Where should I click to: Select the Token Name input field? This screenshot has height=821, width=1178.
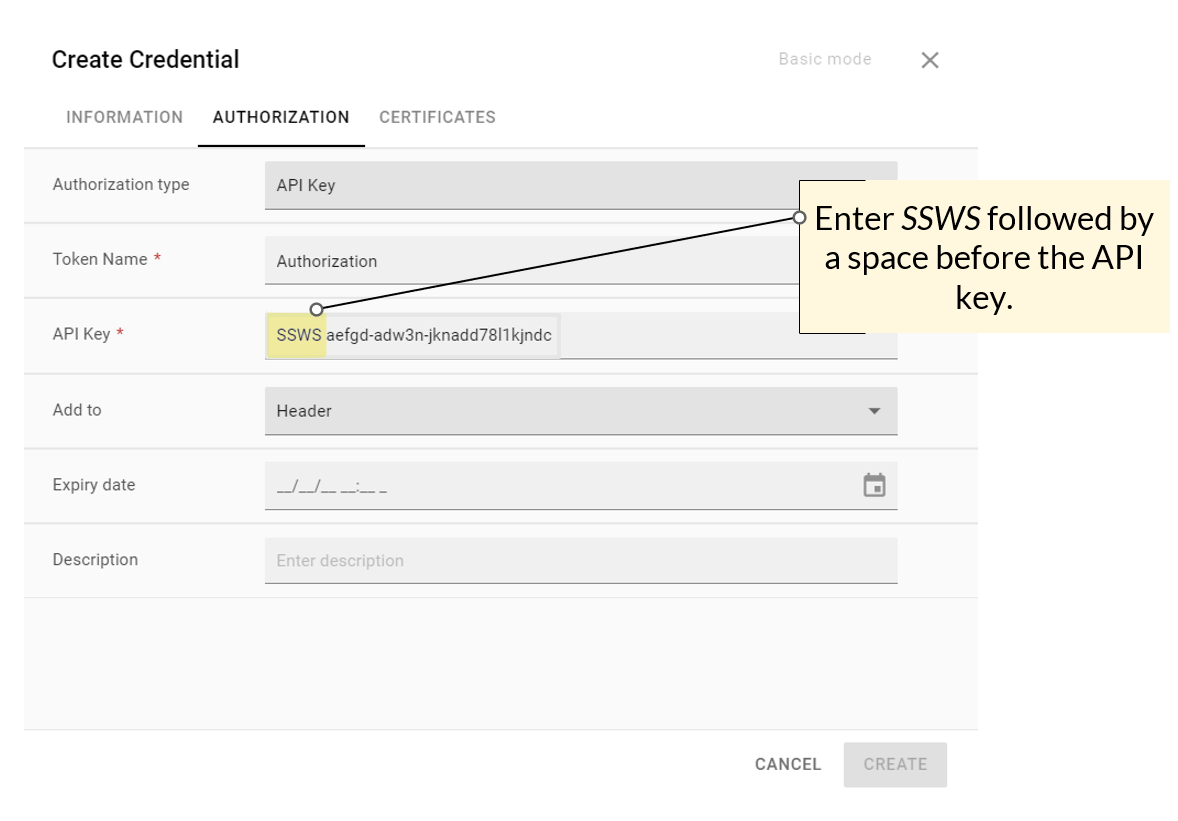click(580, 260)
